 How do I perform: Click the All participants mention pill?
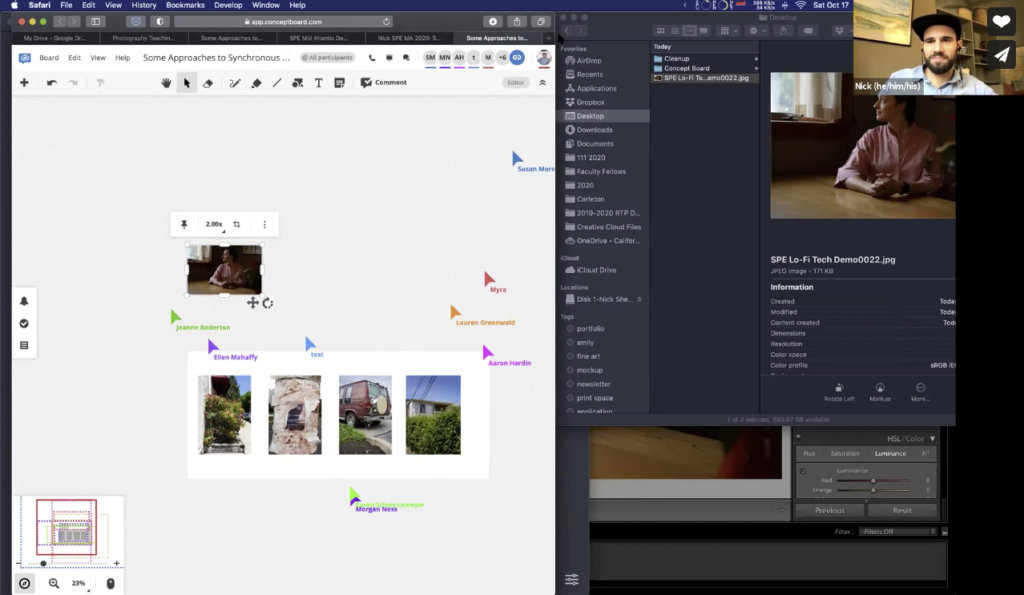pyautogui.click(x=327, y=57)
